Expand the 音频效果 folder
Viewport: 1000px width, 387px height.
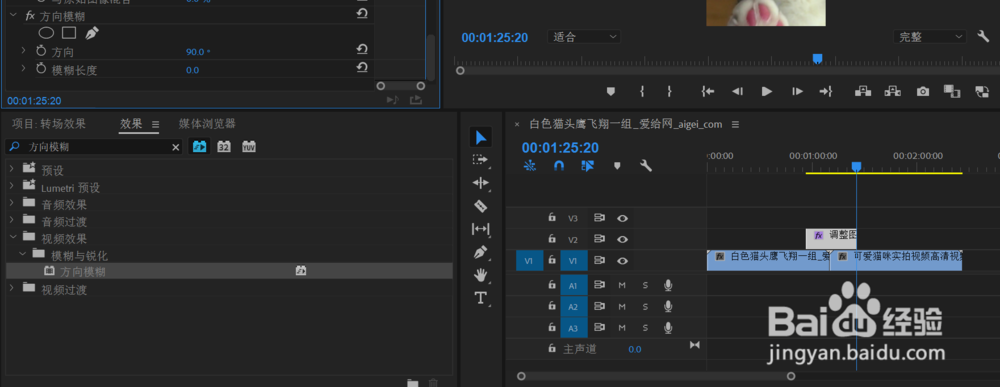click(11, 202)
